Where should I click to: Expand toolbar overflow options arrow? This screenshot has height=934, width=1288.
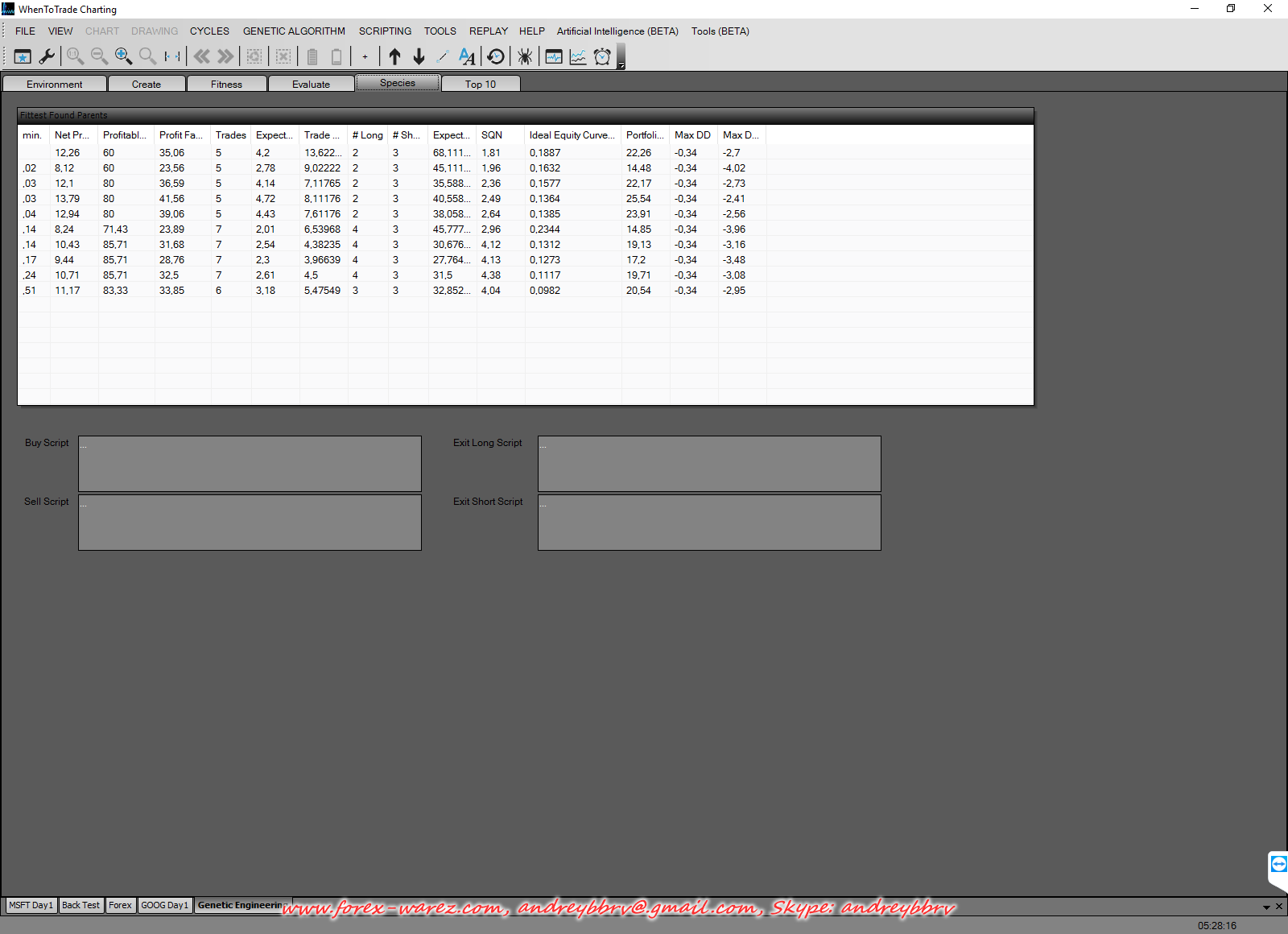coord(621,65)
